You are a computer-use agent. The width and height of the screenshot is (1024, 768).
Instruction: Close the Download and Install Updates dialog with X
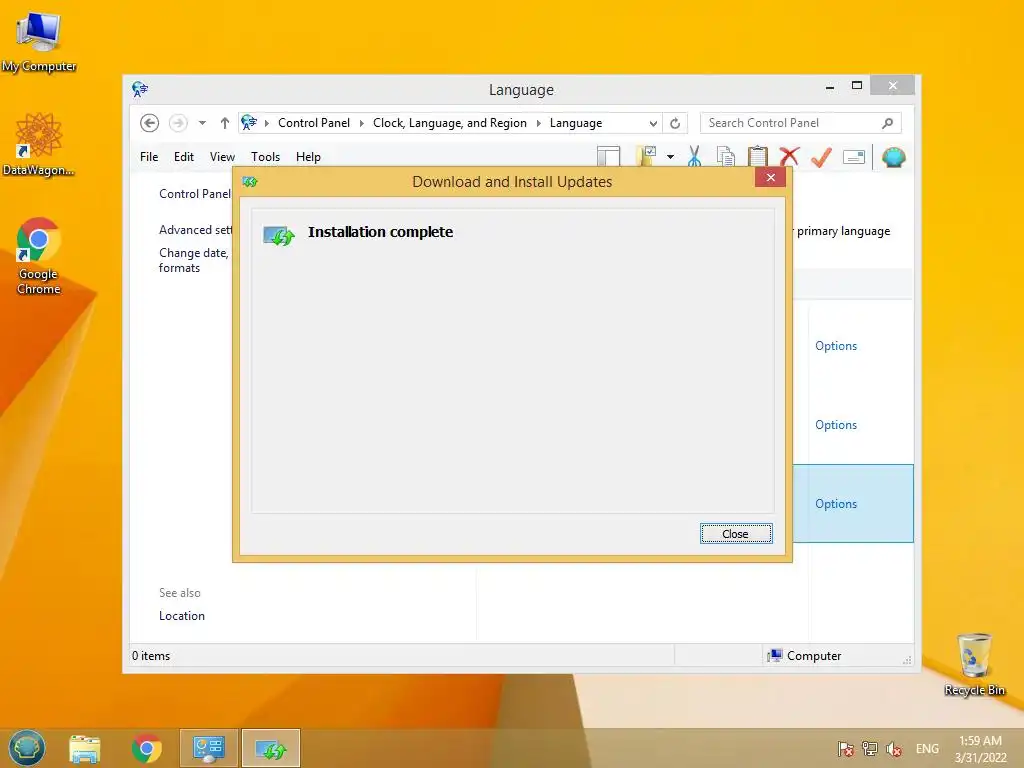[x=771, y=178]
